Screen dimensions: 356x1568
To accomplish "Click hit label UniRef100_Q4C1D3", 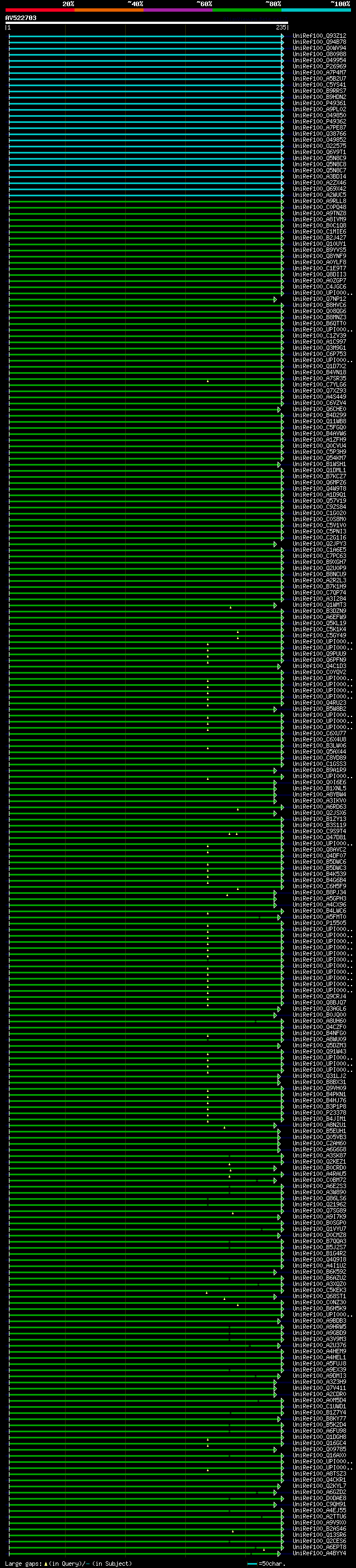I will (x=319, y=666).
